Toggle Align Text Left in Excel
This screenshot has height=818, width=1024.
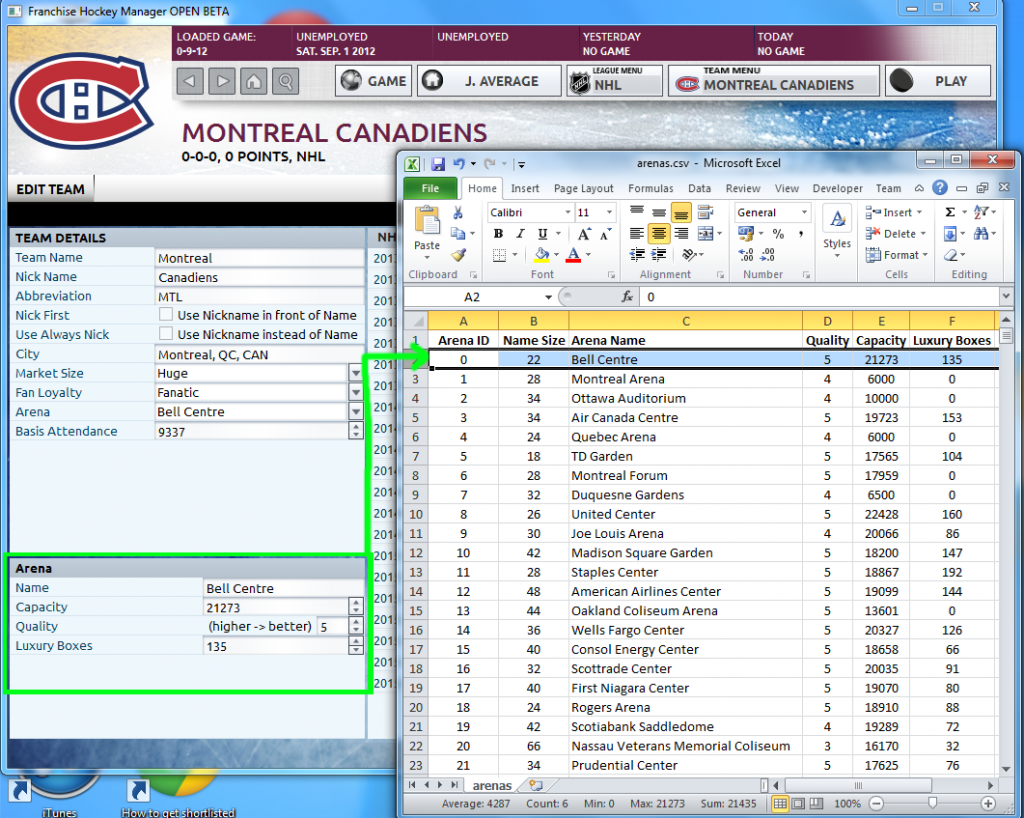tap(637, 234)
